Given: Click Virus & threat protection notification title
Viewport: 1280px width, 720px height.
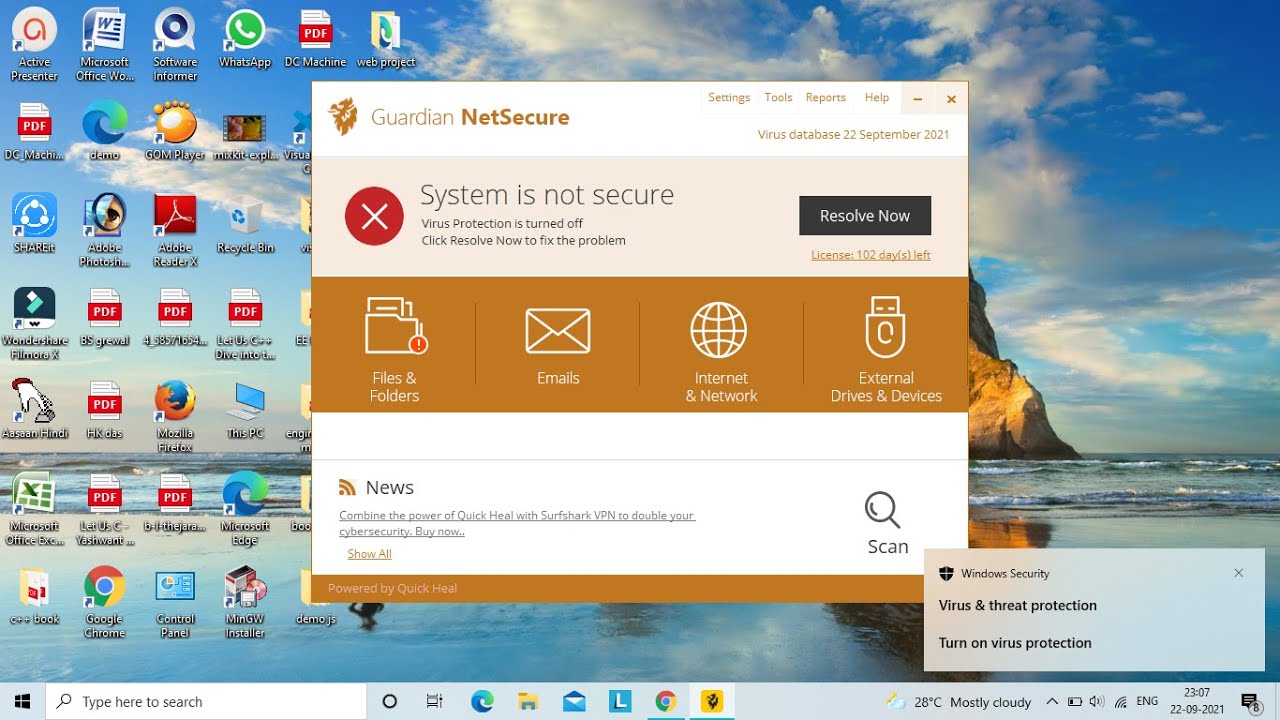Looking at the screenshot, I should 1017,605.
